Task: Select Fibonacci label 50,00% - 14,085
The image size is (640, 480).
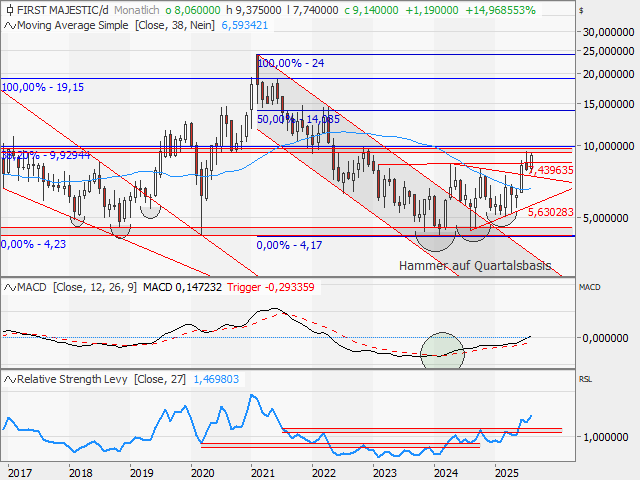Action: 298,119
